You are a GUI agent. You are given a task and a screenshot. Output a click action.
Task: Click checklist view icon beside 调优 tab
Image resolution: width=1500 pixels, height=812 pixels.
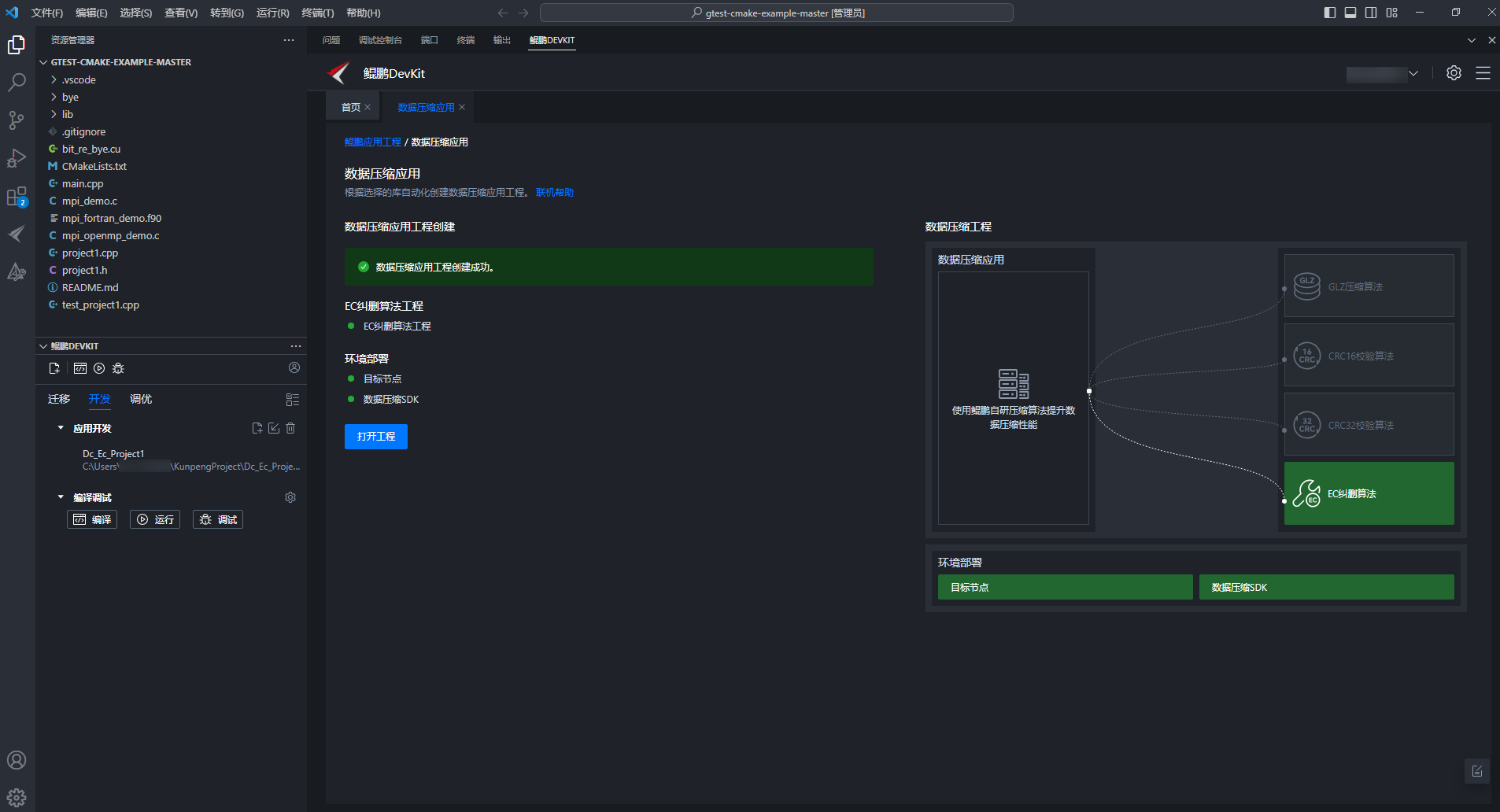(293, 400)
